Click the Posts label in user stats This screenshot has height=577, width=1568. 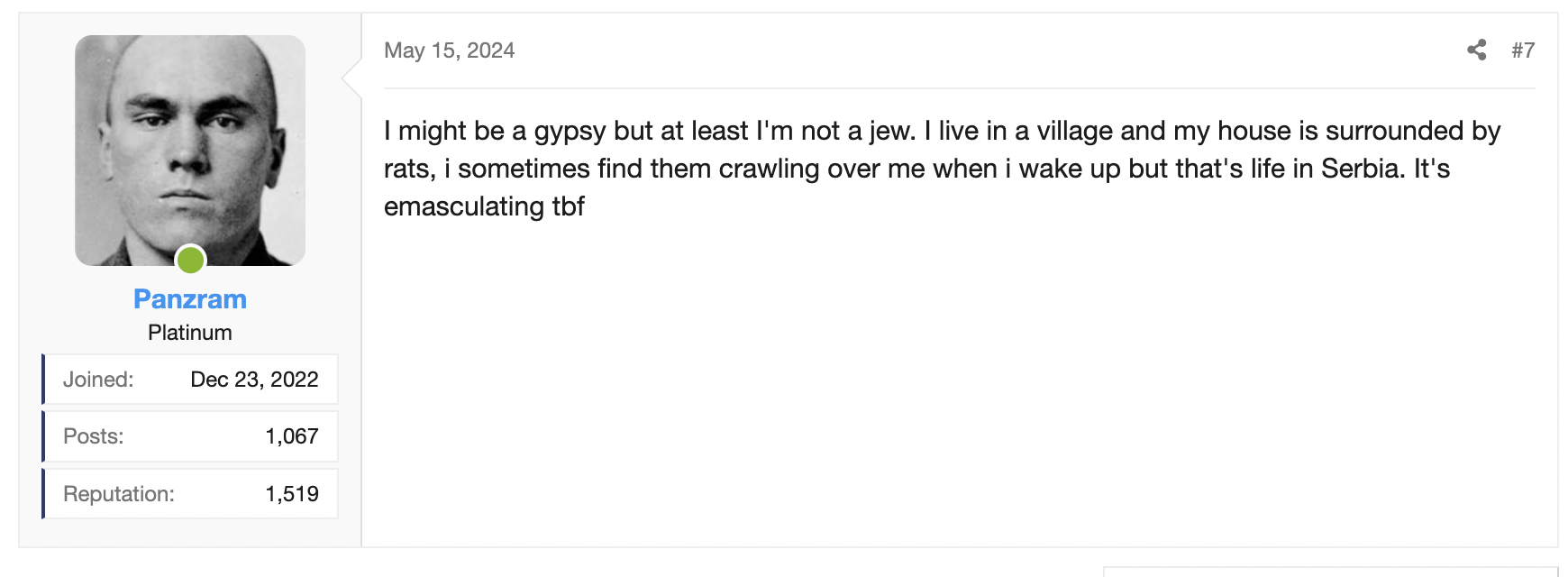point(94,436)
